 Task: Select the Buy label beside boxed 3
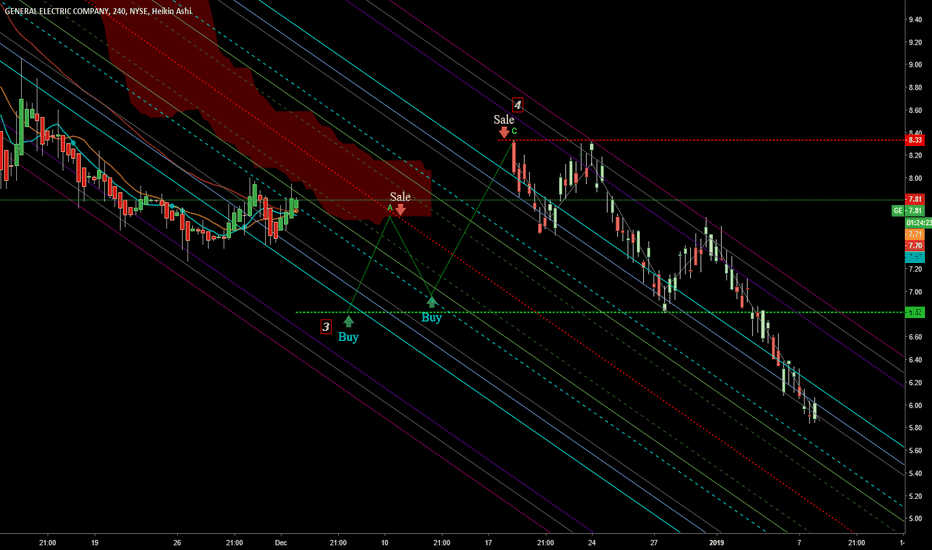348,337
